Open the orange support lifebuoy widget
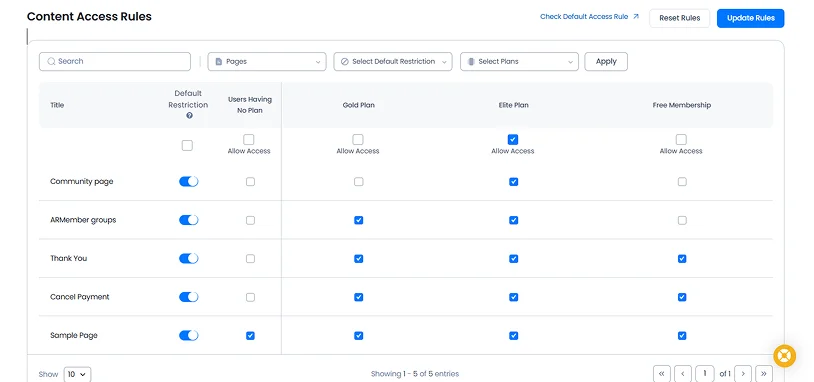Image resolution: width=814 pixels, height=382 pixels. [784, 356]
